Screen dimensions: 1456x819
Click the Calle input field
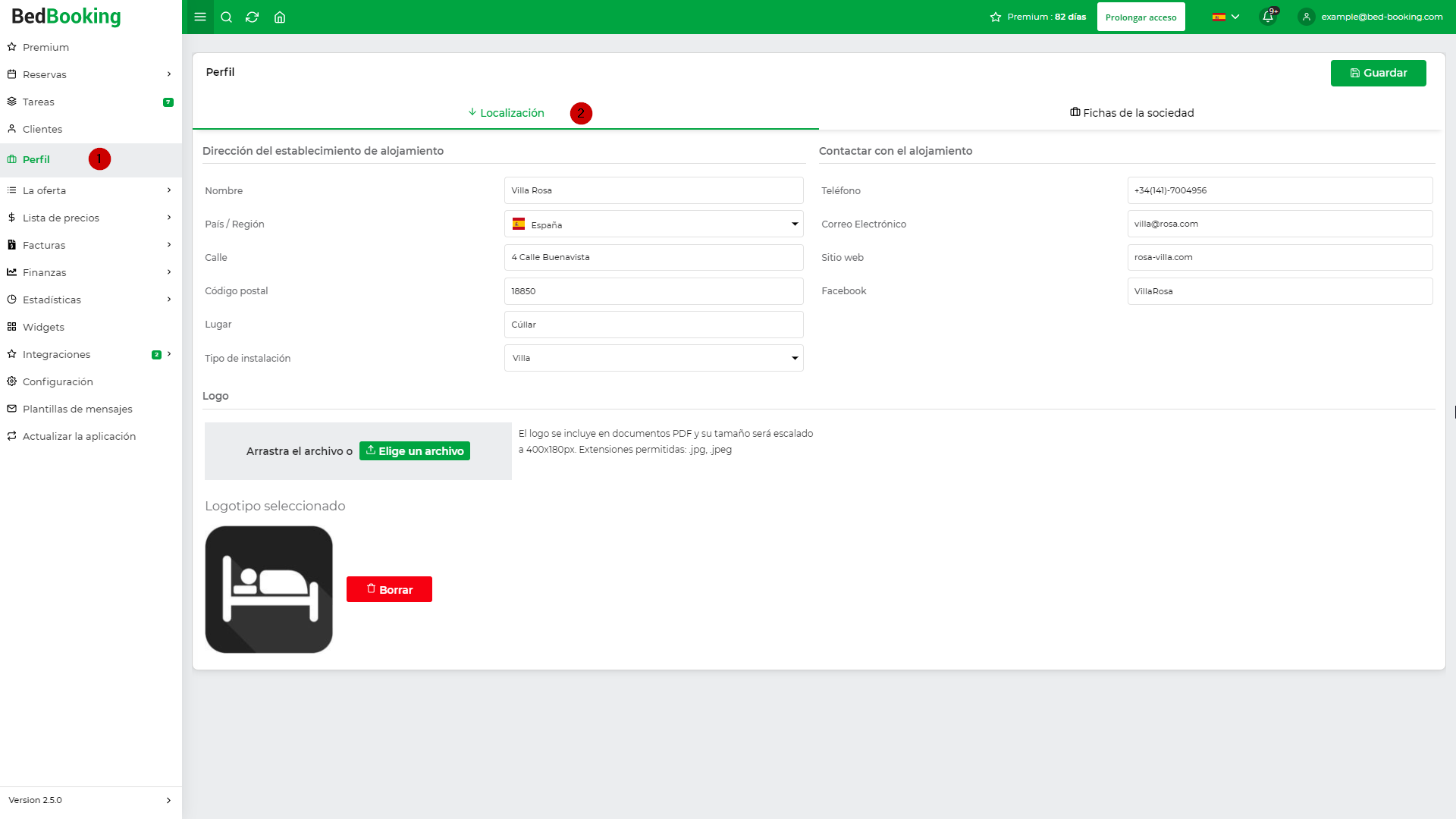[654, 257]
